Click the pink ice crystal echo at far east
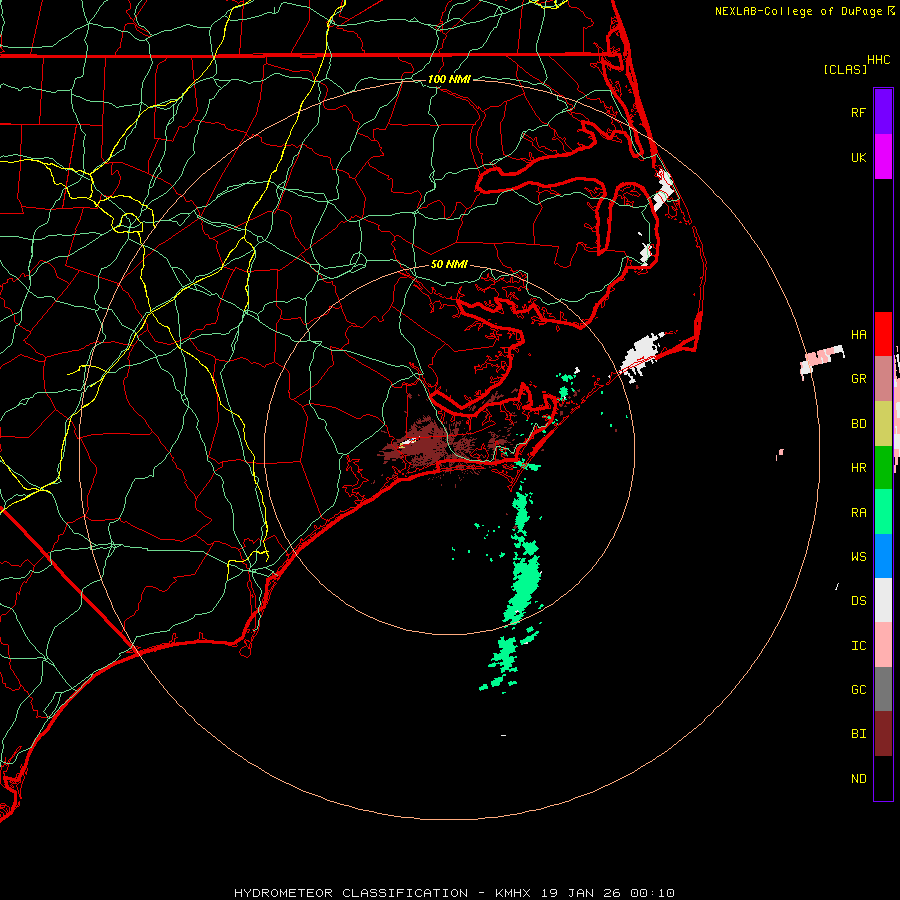Screen dimensions: 900x900 pyautogui.click(x=822, y=359)
